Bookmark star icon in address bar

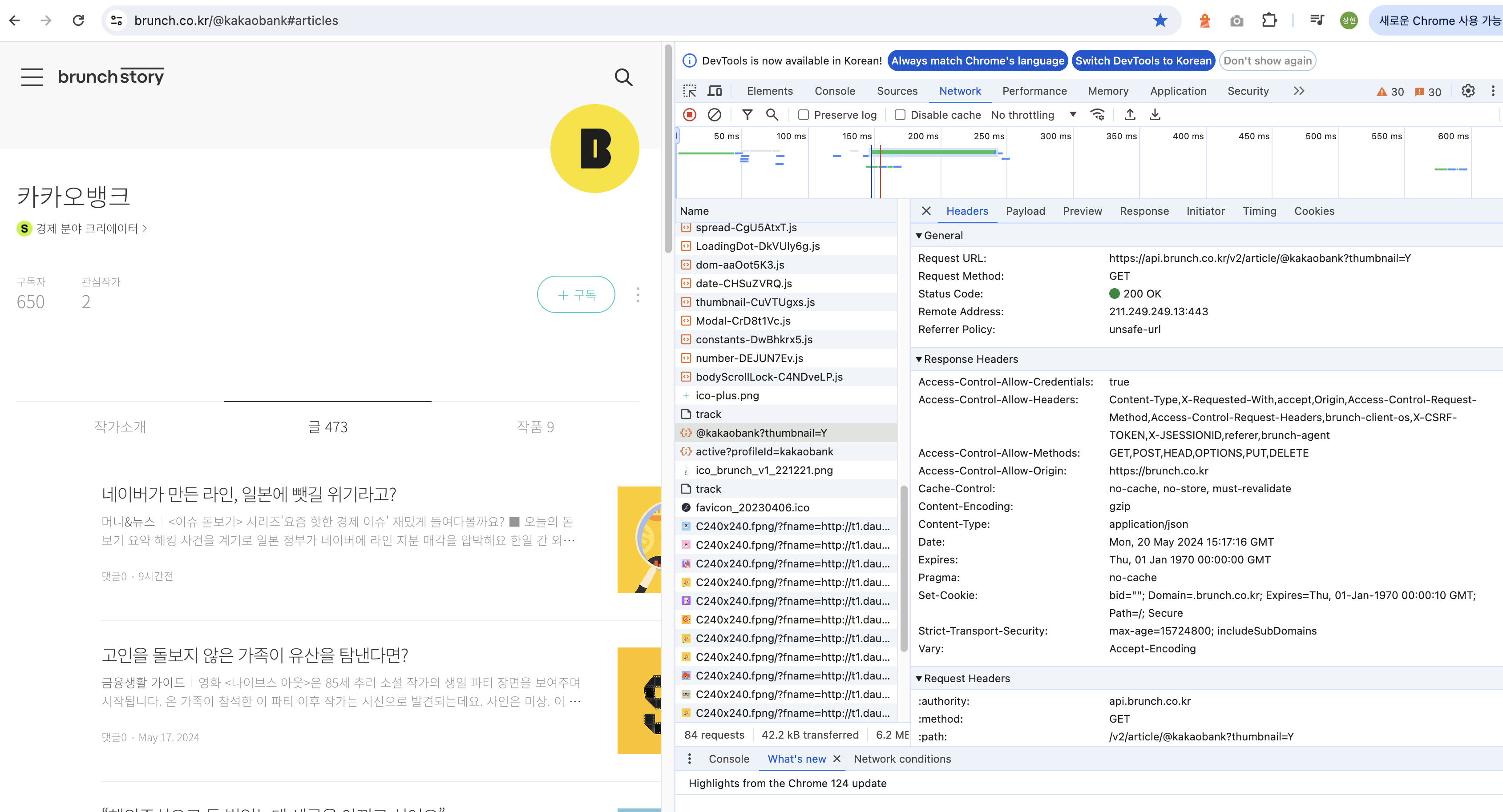click(x=1160, y=20)
